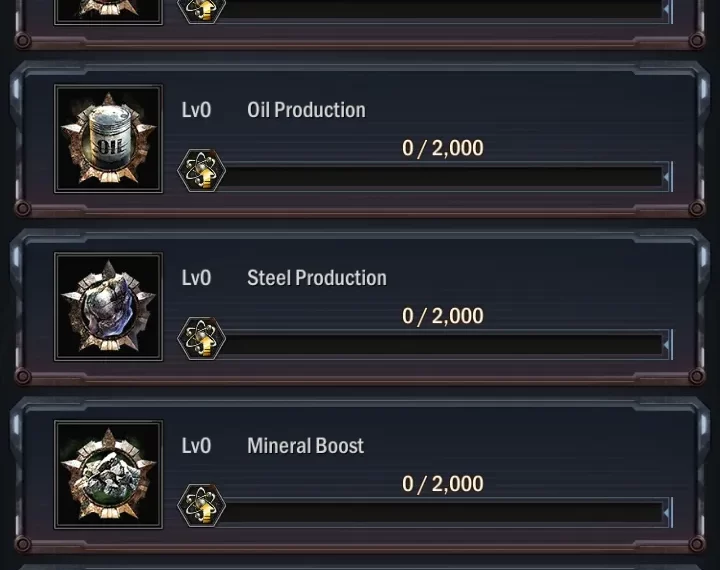Viewport: 720px width, 570px height.
Task: Hit the atom upgrade icon under Mineral Boost
Action: 201,507
